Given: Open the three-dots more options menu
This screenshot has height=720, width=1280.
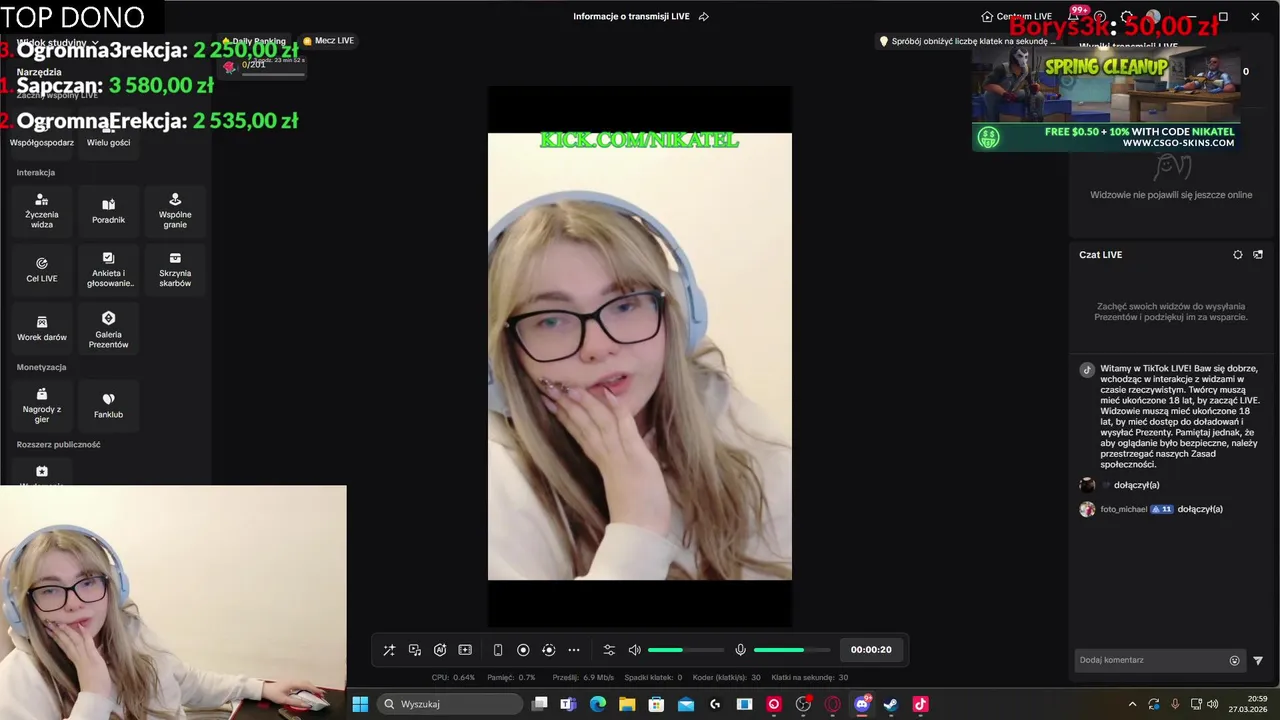Looking at the screenshot, I should tap(574, 650).
